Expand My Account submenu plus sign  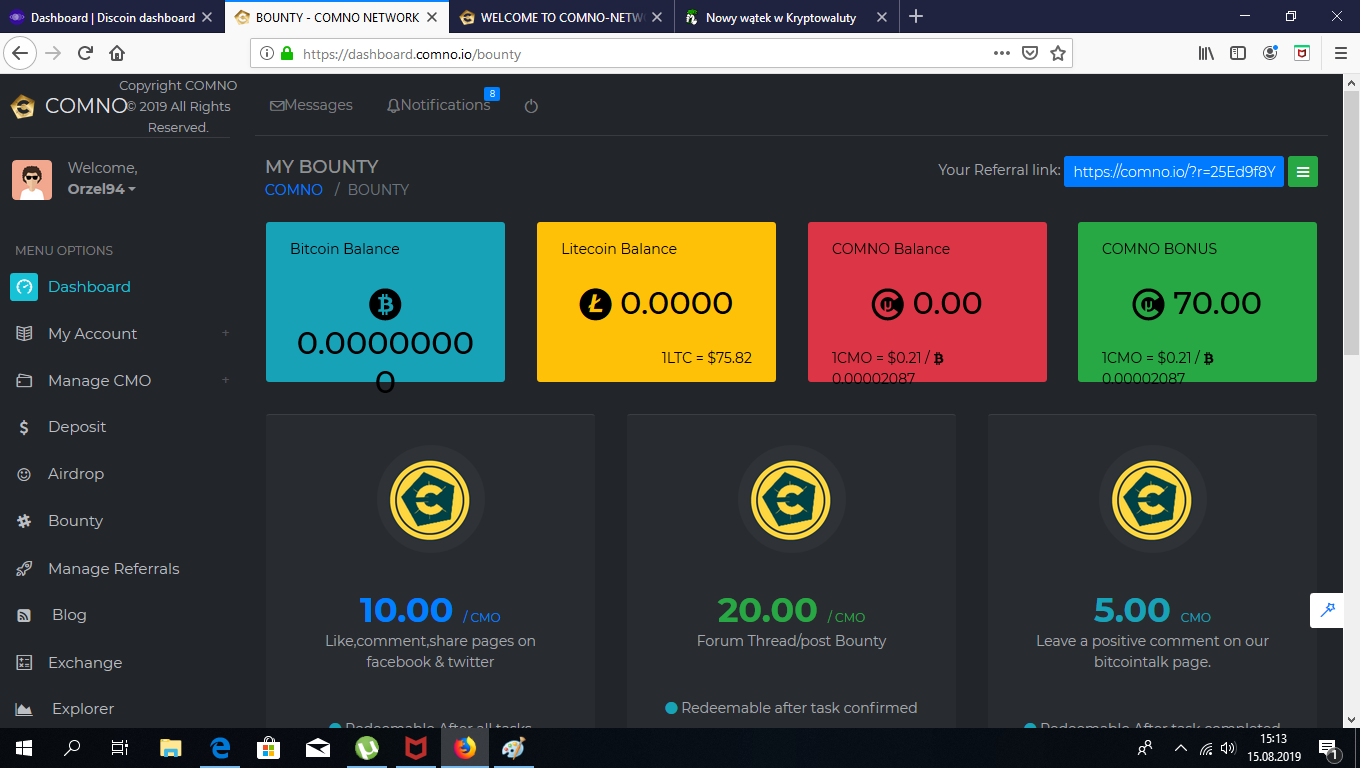tap(225, 333)
